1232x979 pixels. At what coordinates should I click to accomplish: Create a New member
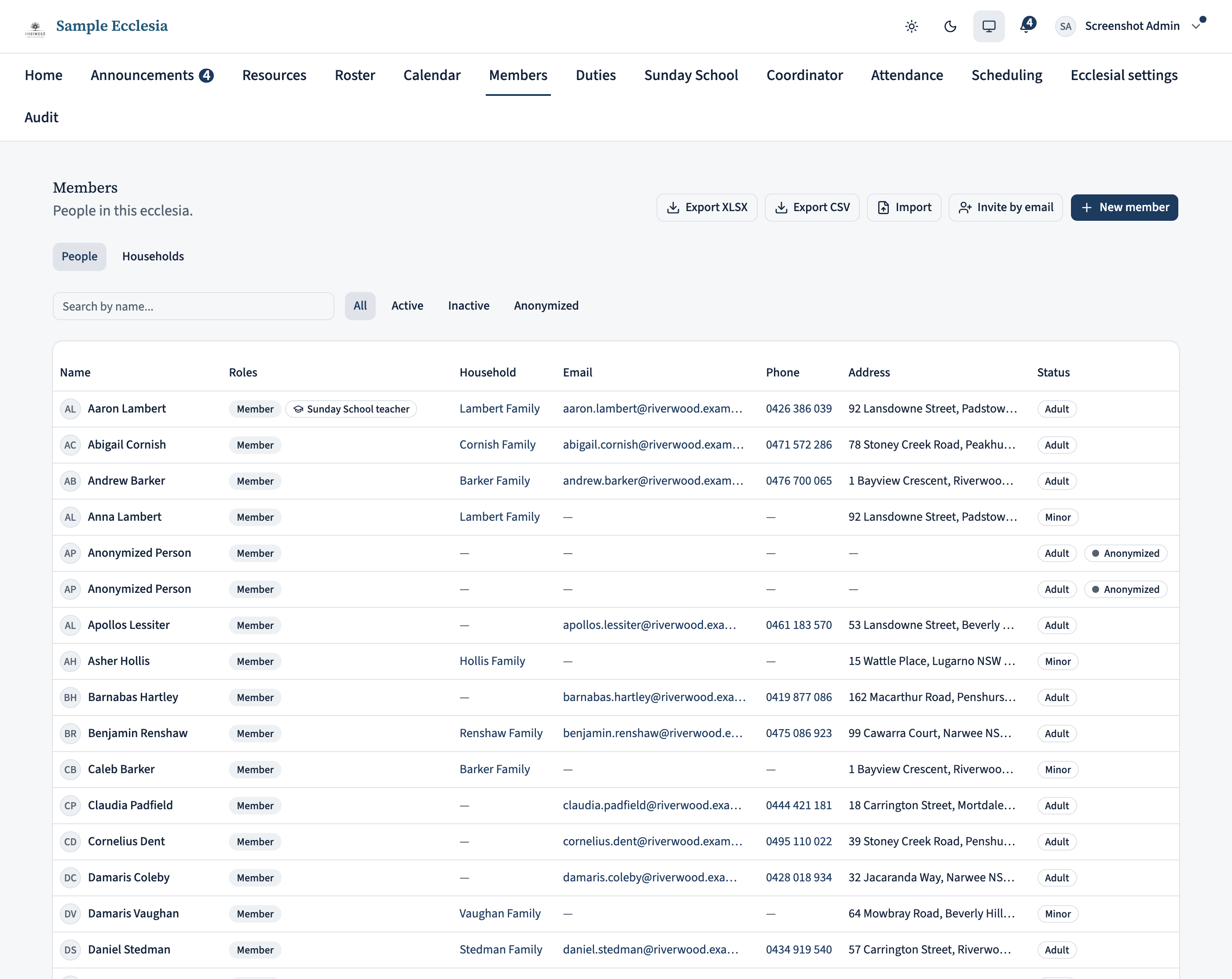coord(1124,207)
